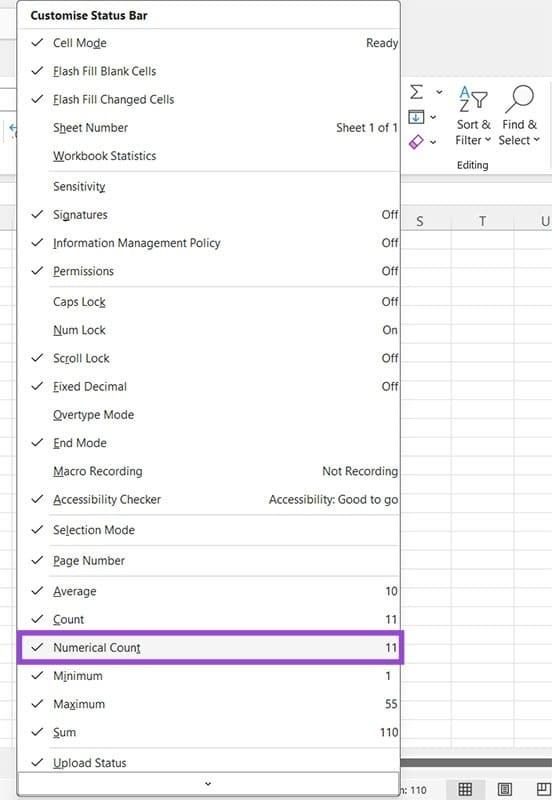Open the Sort & Filter tool
This screenshot has height=800, width=552.
point(473,116)
